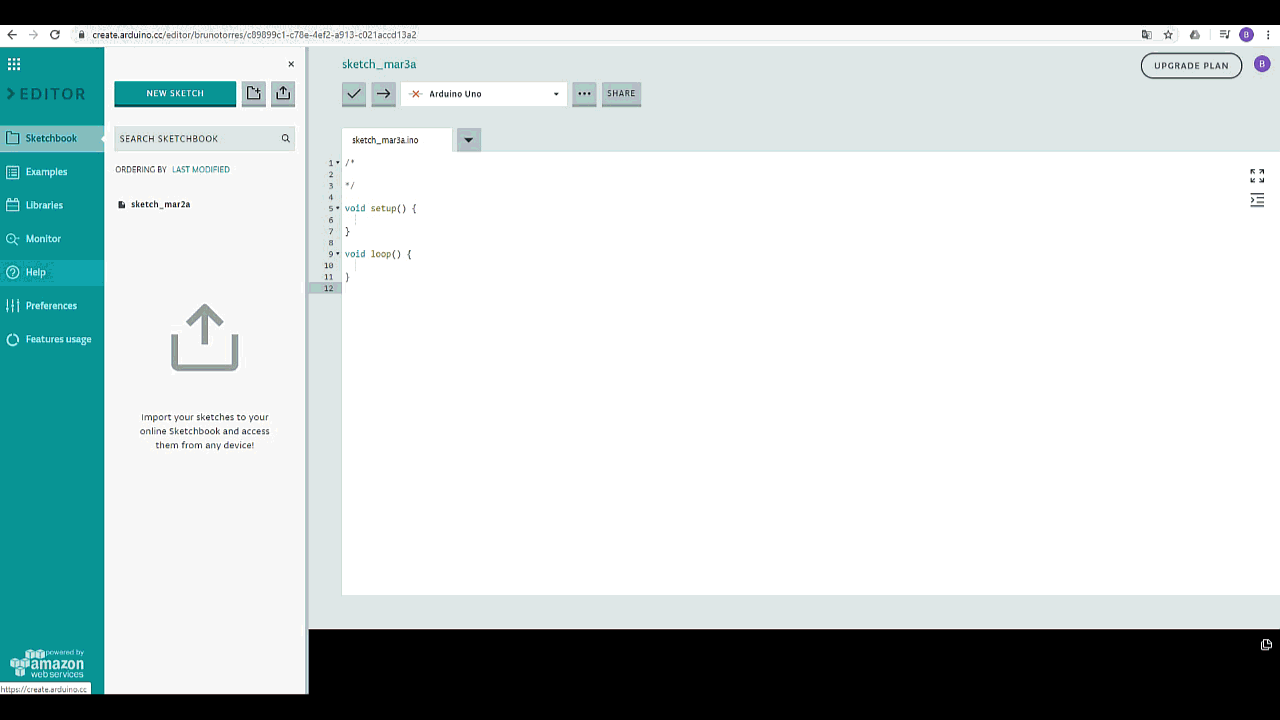Screen dimensions: 1280x720
Task: Expand the sketch tab dropdown arrow
Action: click(468, 140)
